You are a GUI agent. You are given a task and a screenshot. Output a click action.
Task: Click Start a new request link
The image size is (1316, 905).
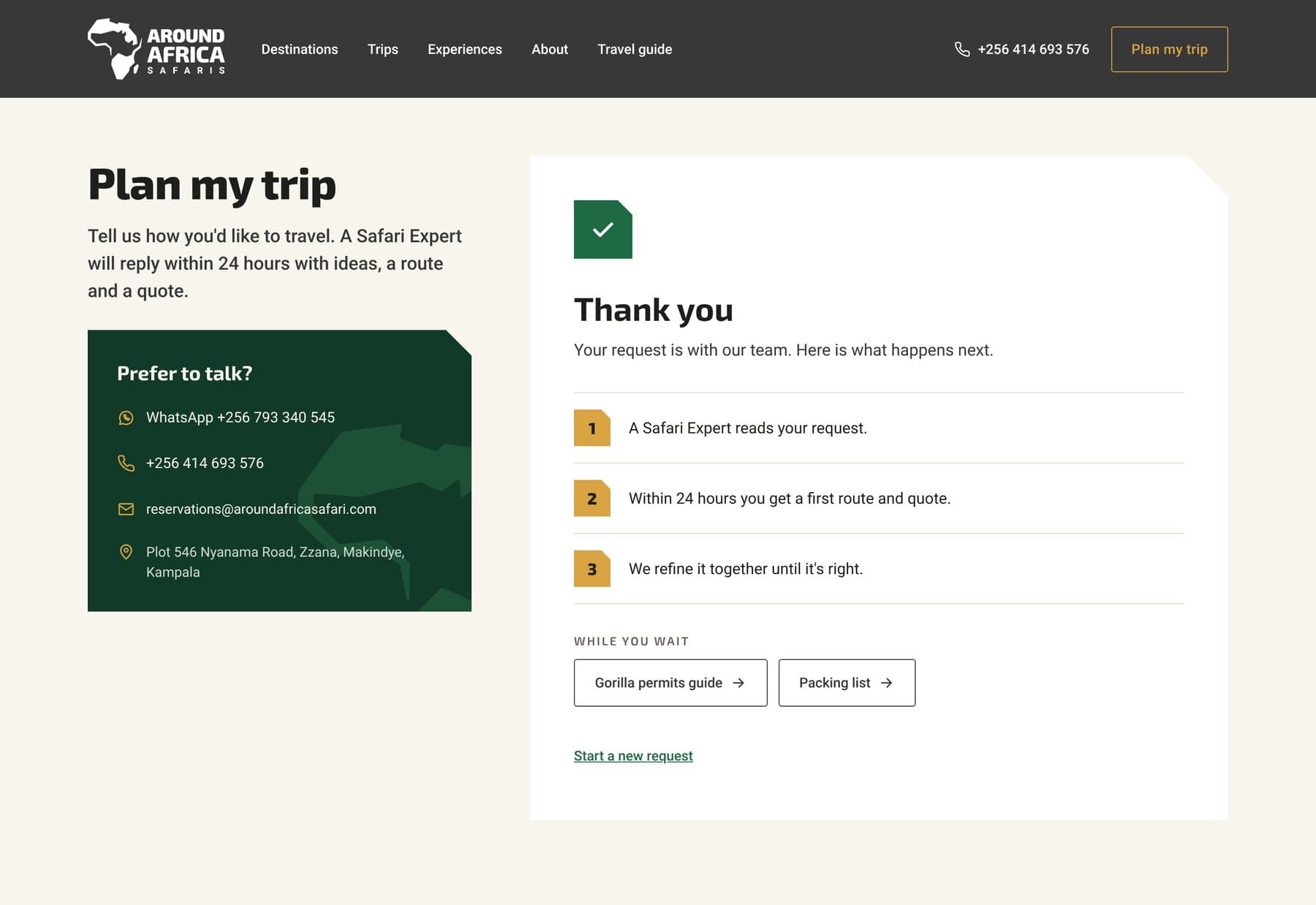(633, 756)
